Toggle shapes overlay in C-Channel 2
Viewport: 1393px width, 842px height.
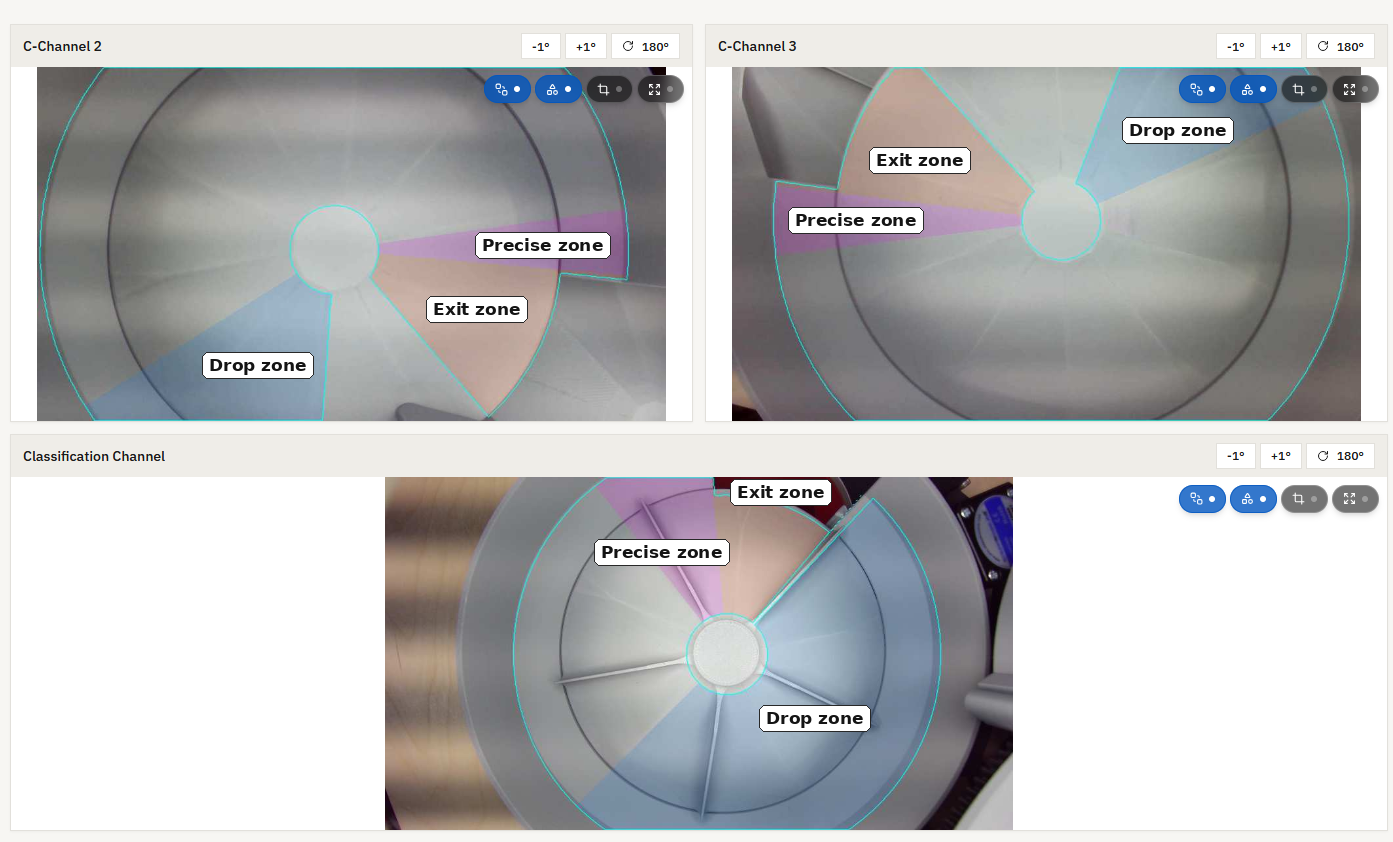558,89
